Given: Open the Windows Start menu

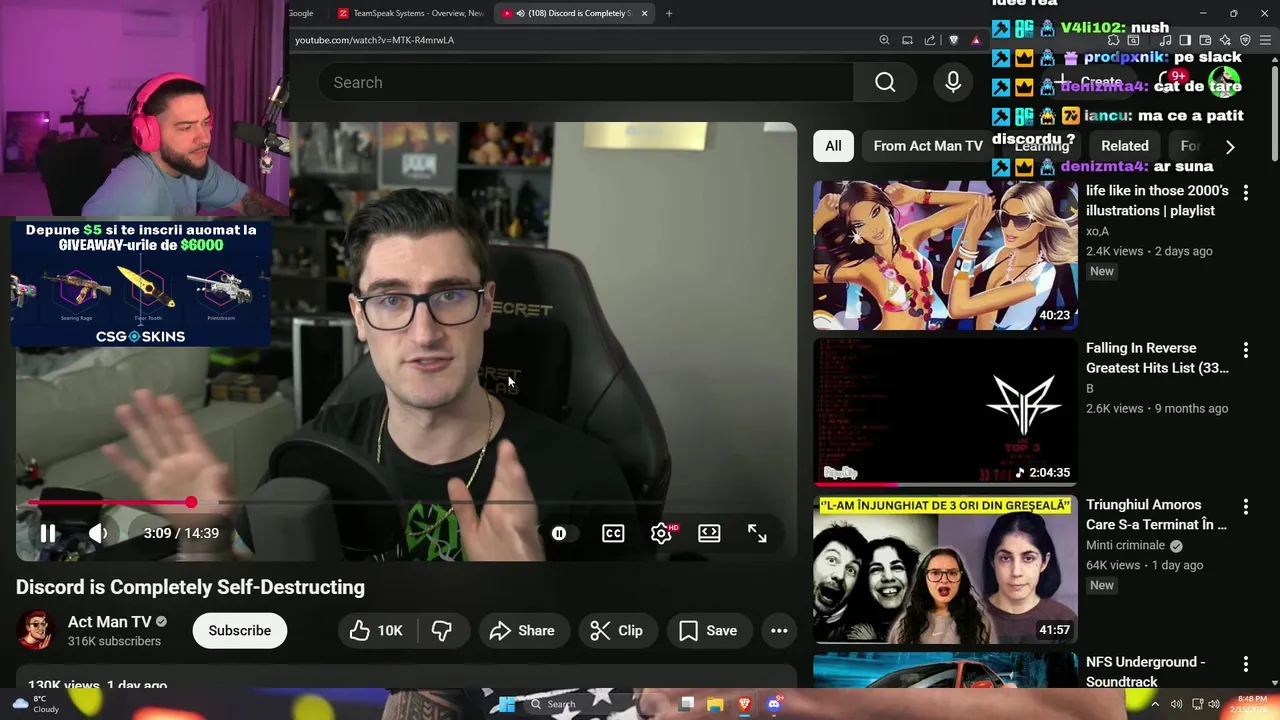Looking at the screenshot, I should click(507, 704).
